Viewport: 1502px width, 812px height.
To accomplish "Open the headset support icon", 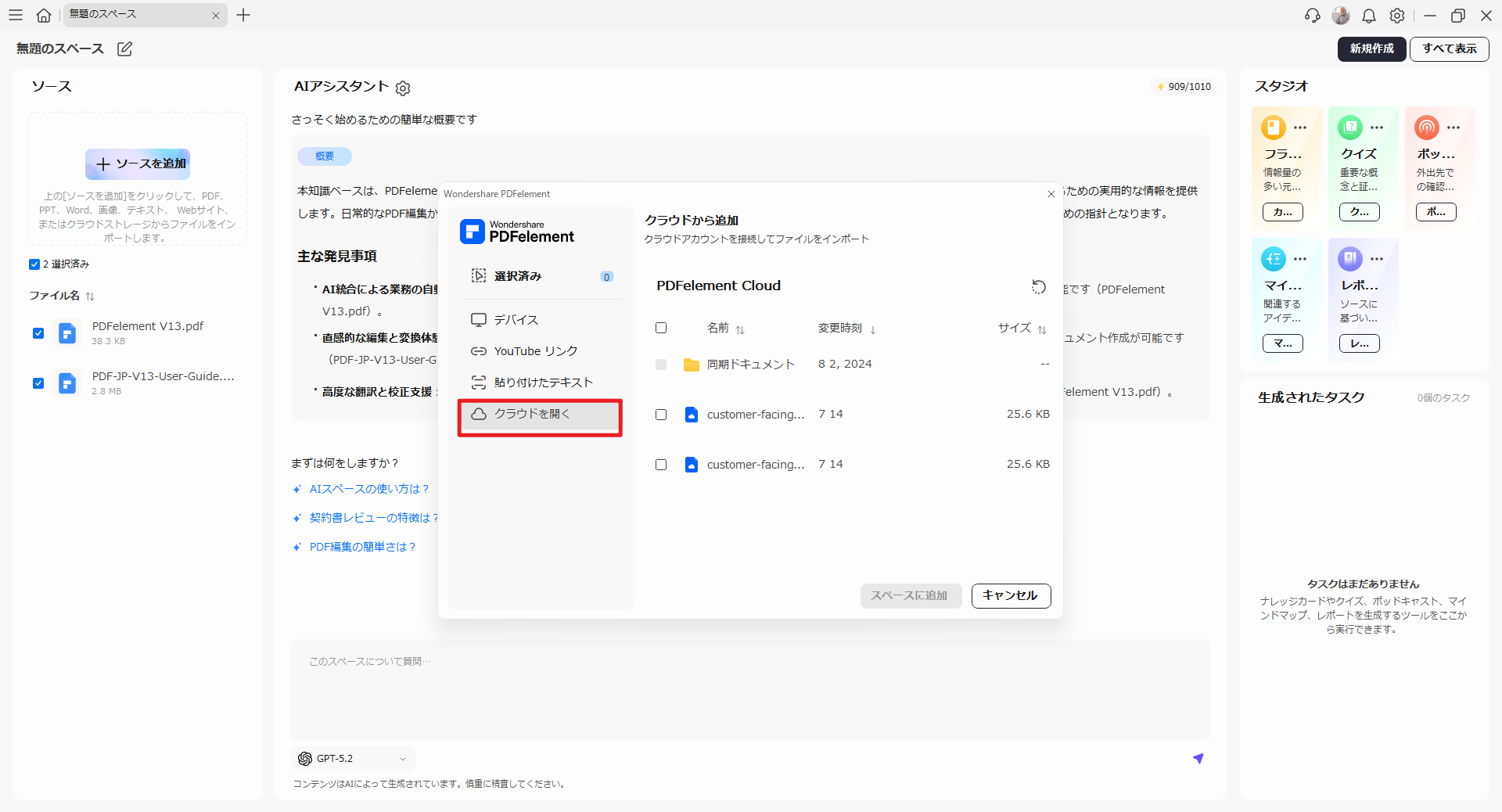I will pyautogui.click(x=1313, y=16).
